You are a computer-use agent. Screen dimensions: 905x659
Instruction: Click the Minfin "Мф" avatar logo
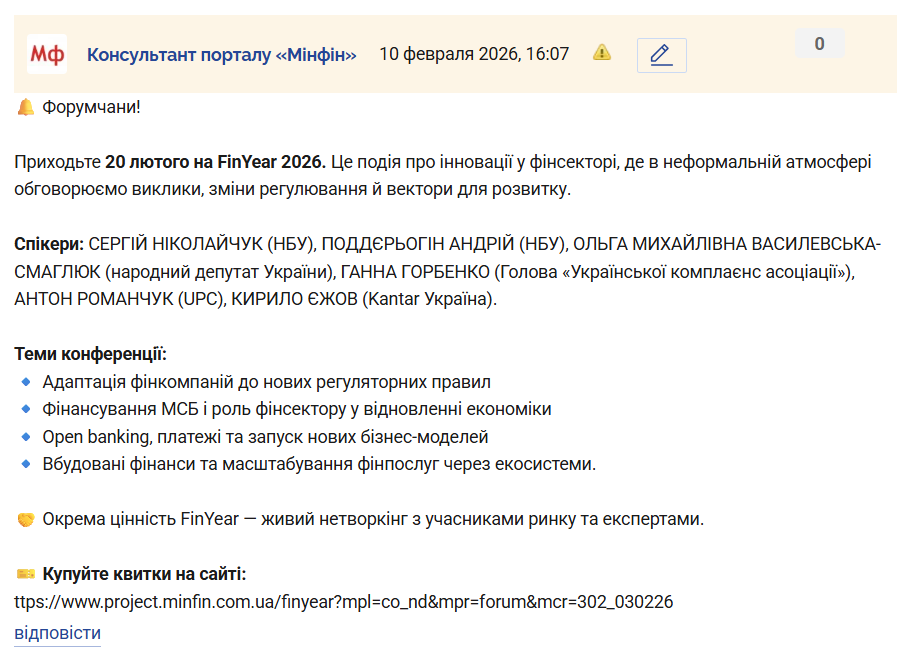pyautogui.click(x=47, y=54)
